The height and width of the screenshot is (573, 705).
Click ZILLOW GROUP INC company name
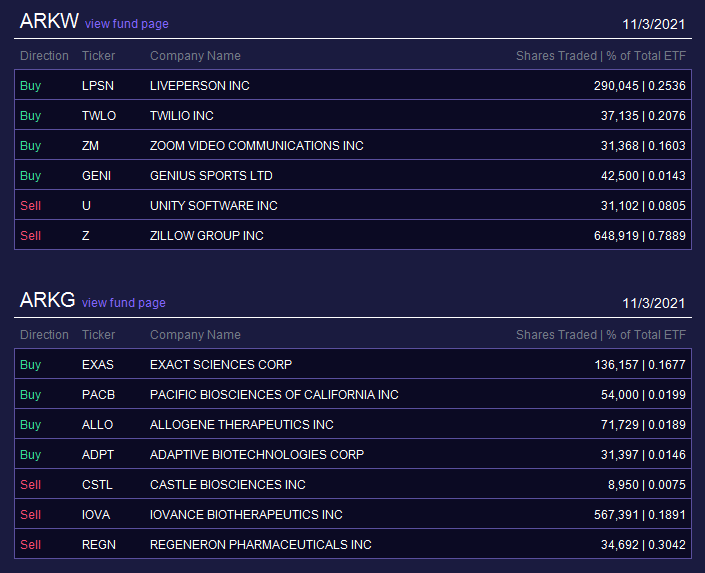click(207, 236)
